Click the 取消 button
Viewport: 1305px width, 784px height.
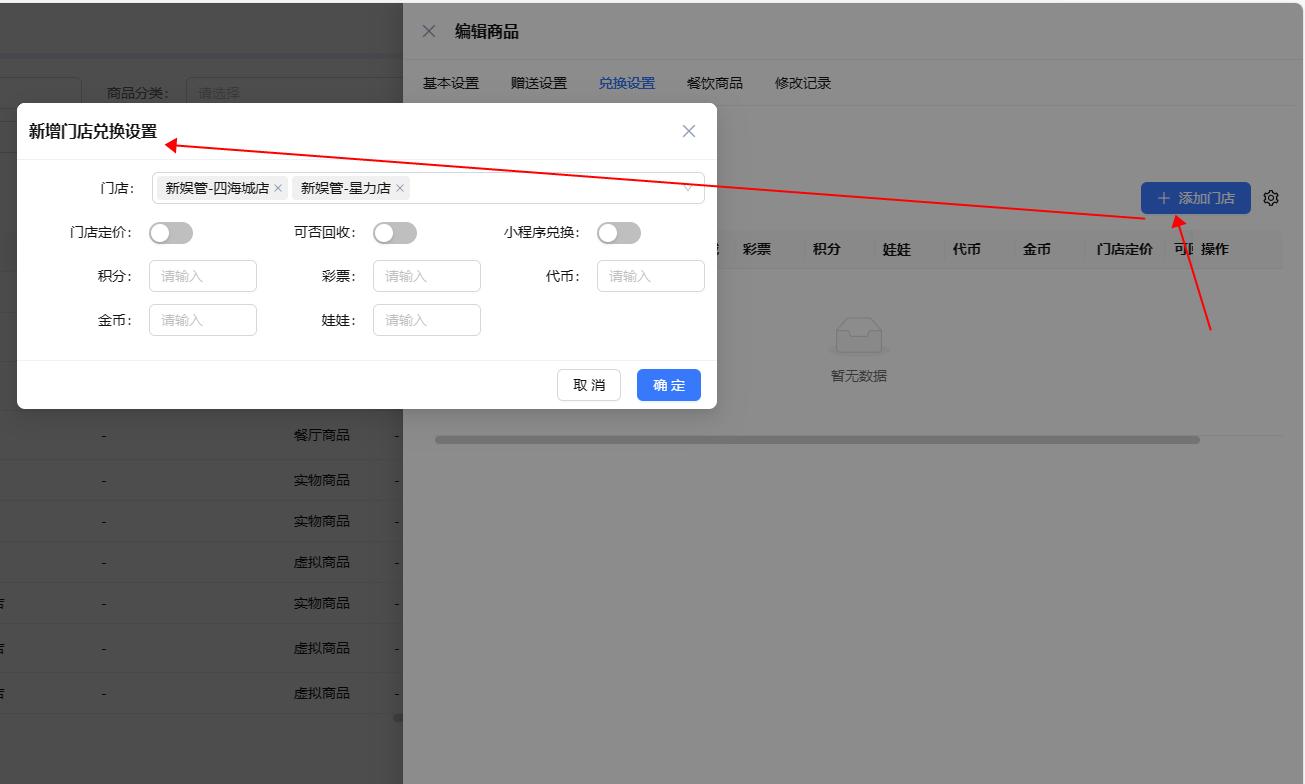pos(589,385)
